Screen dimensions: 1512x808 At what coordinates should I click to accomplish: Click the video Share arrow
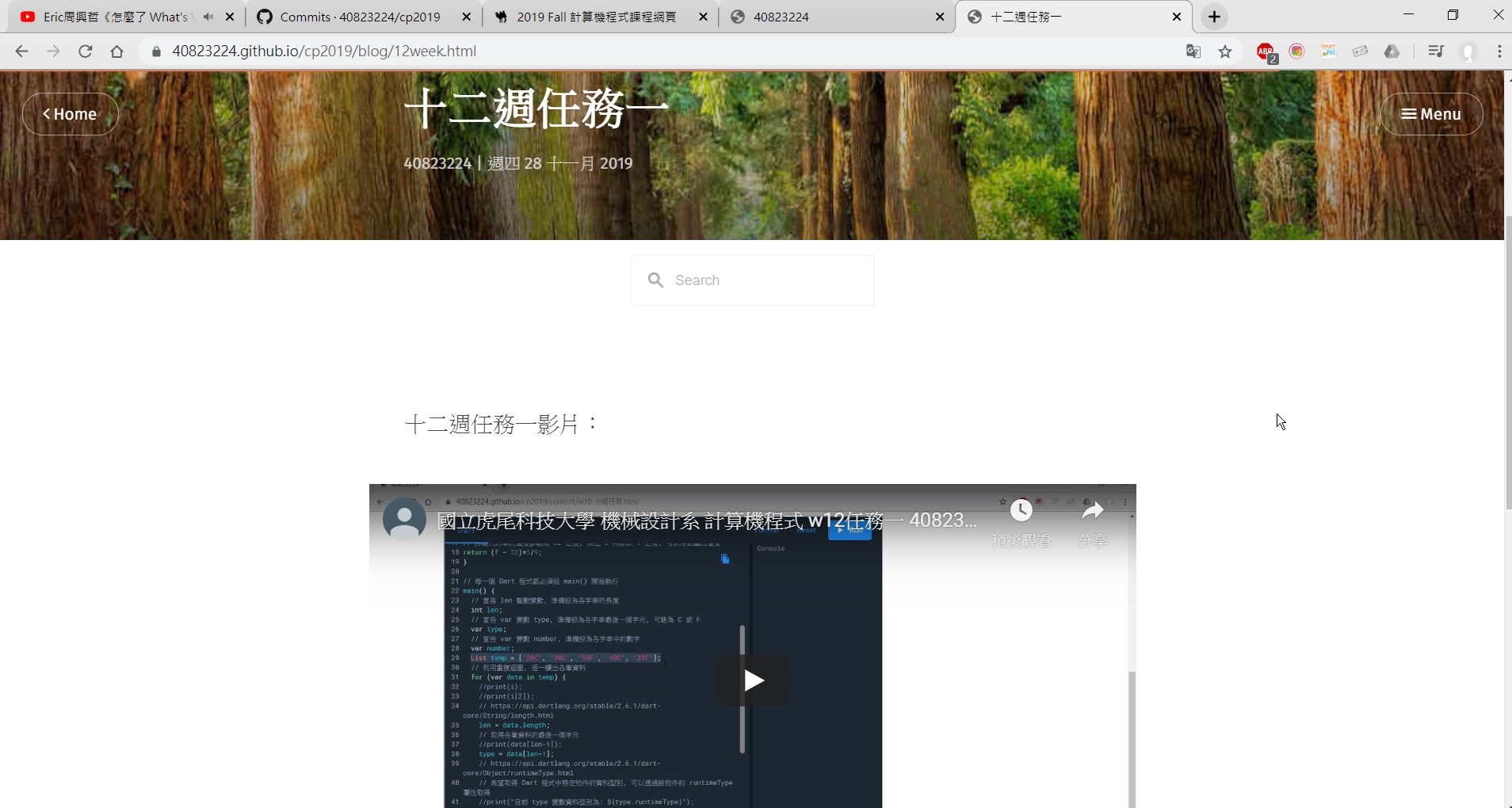click(1093, 512)
